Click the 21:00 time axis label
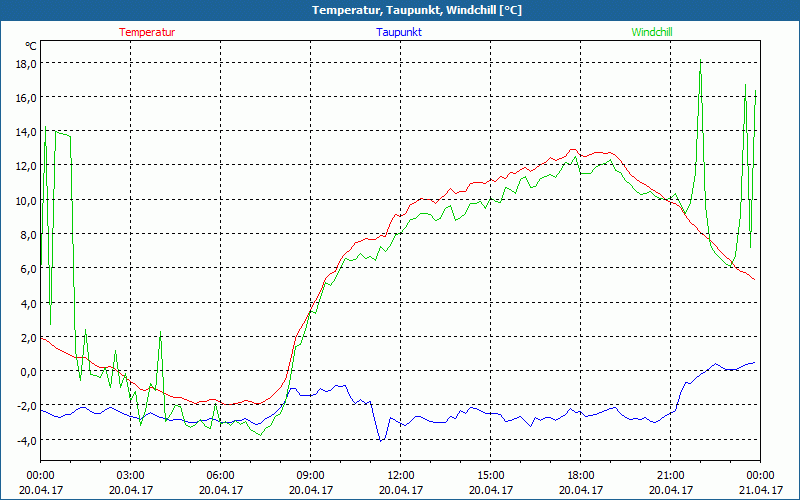 (x=670, y=476)
